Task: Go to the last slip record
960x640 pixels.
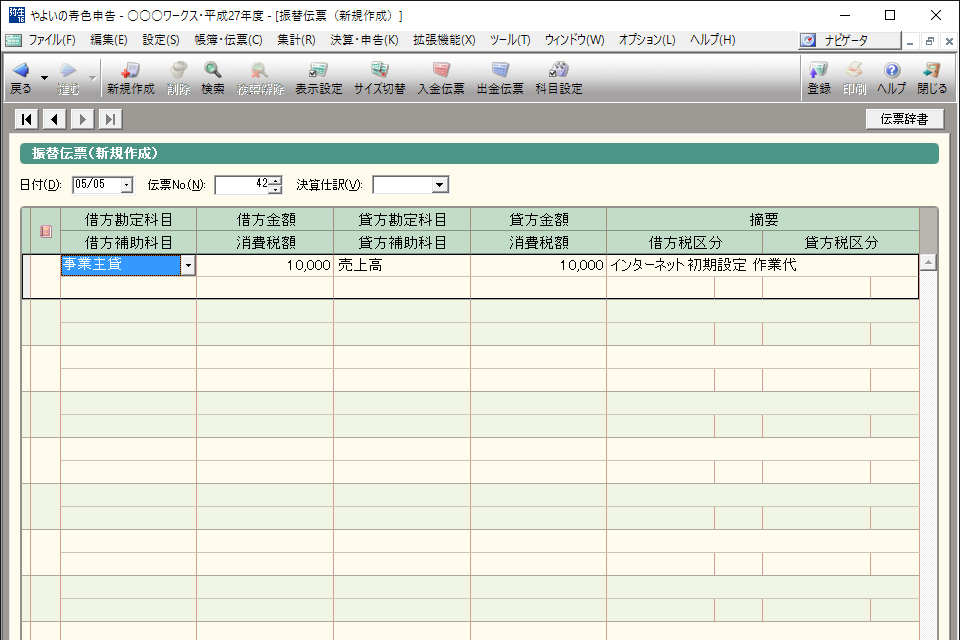Action: click(110, 119)
